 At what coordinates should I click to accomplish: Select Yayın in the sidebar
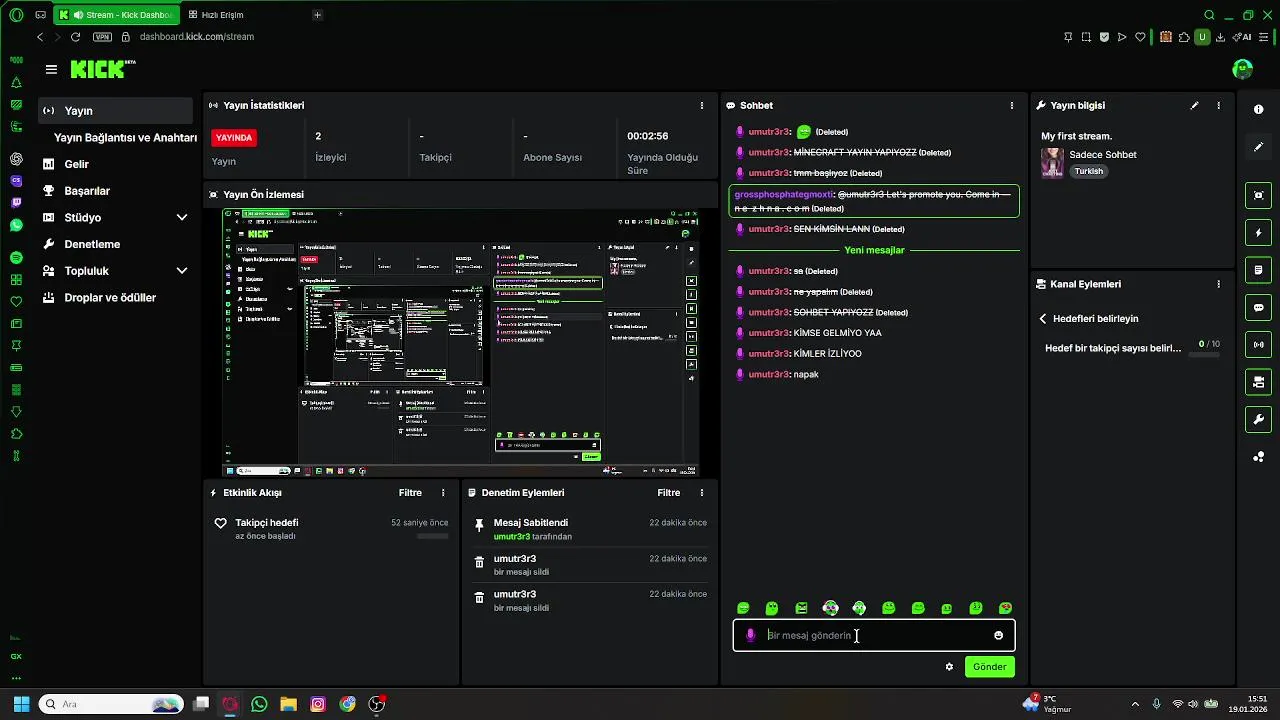[x=115, y=111]
